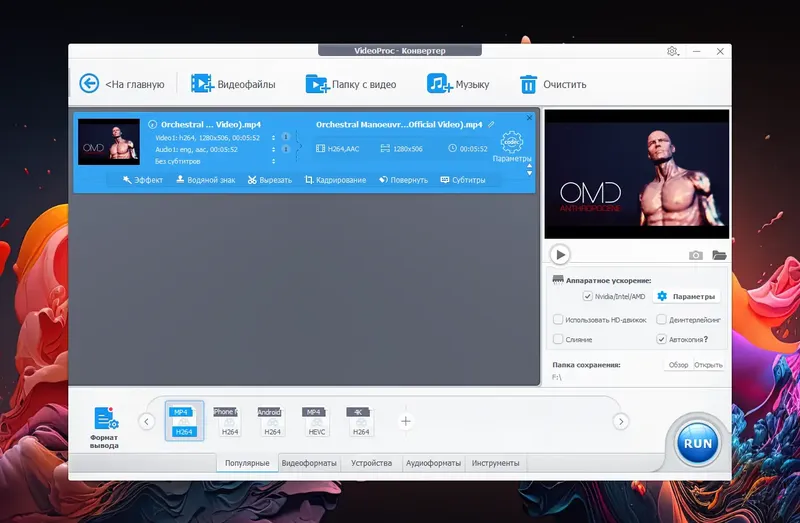Enable Деинтерлейсинг checkbox

tap(661, 319)
